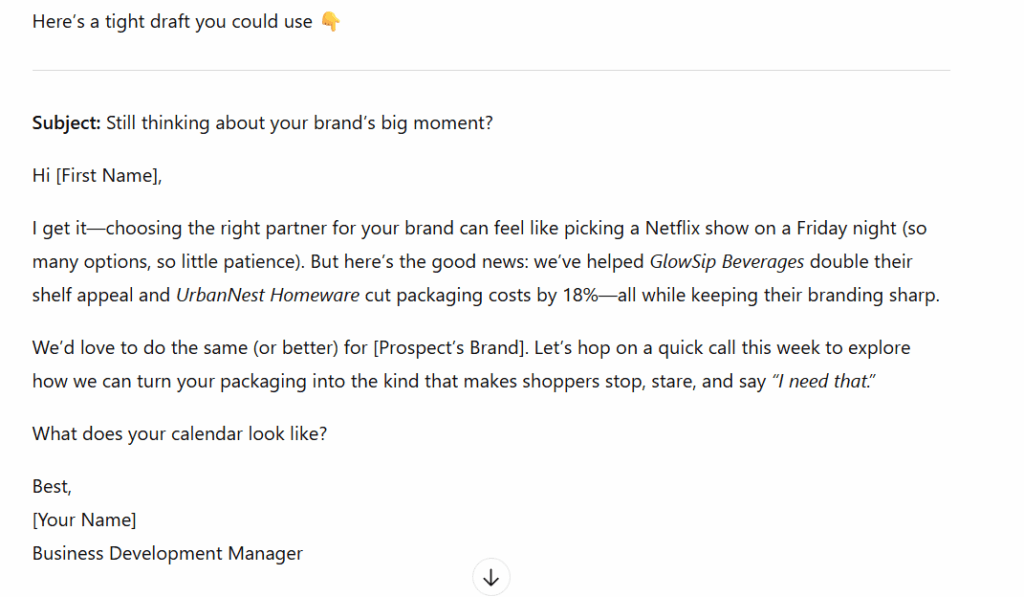Click the "[Your Name]" signature placeholder

(84, 520)
